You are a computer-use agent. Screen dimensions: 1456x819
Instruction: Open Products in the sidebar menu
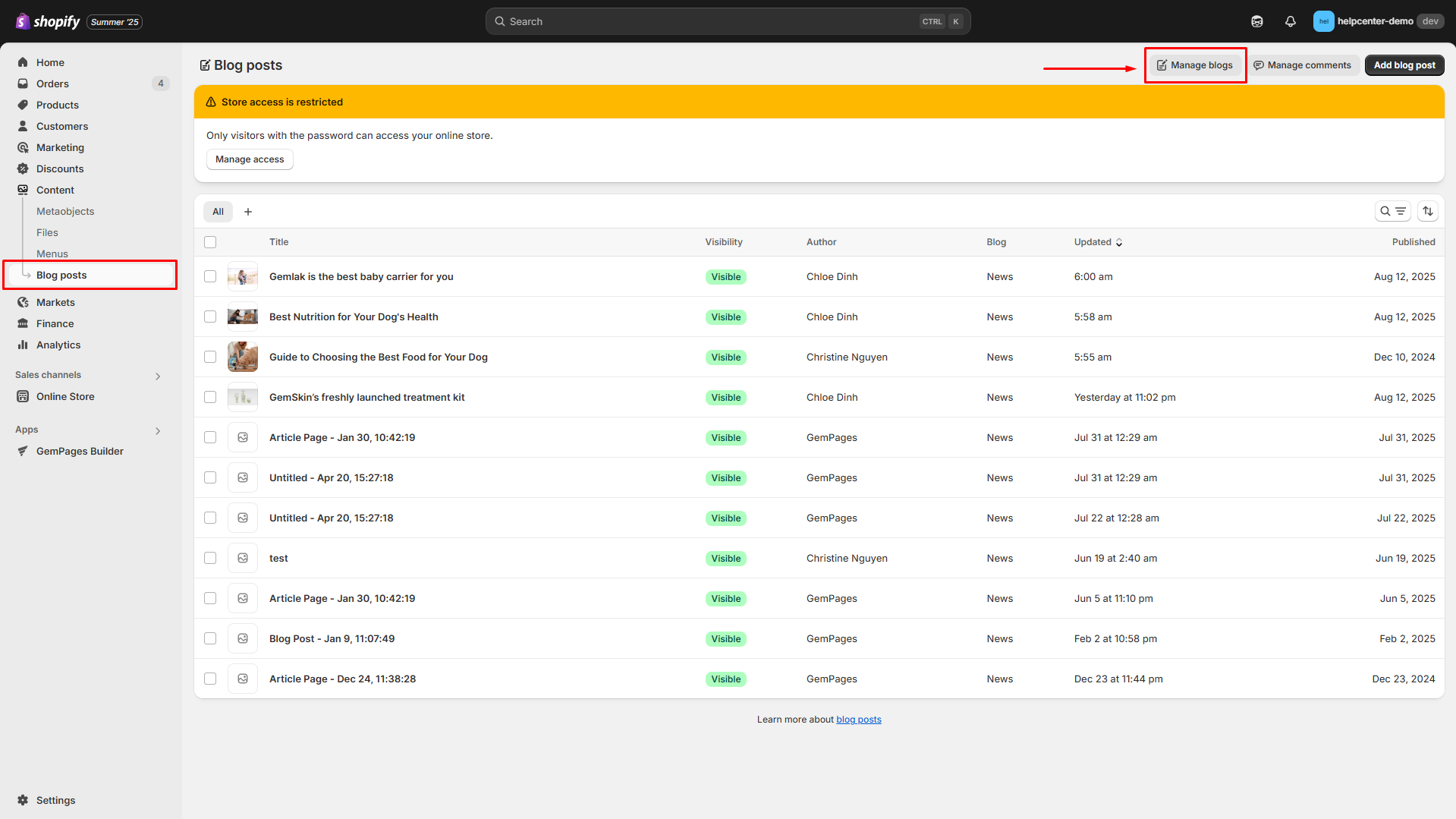tap(58, 105)
